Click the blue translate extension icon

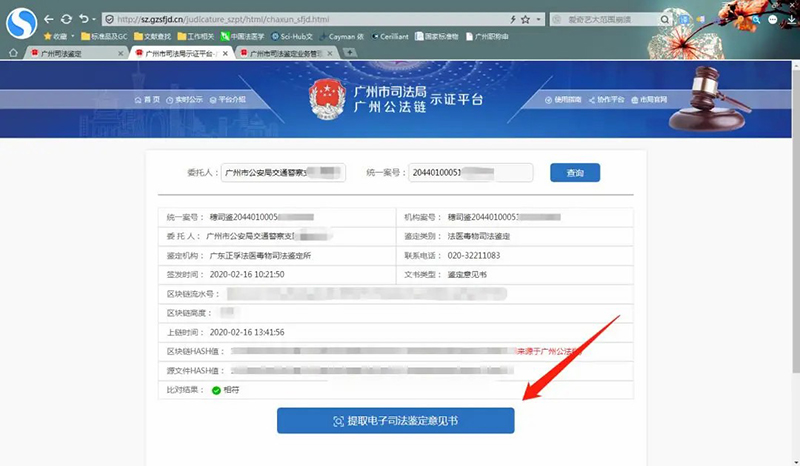click(685, 19)
